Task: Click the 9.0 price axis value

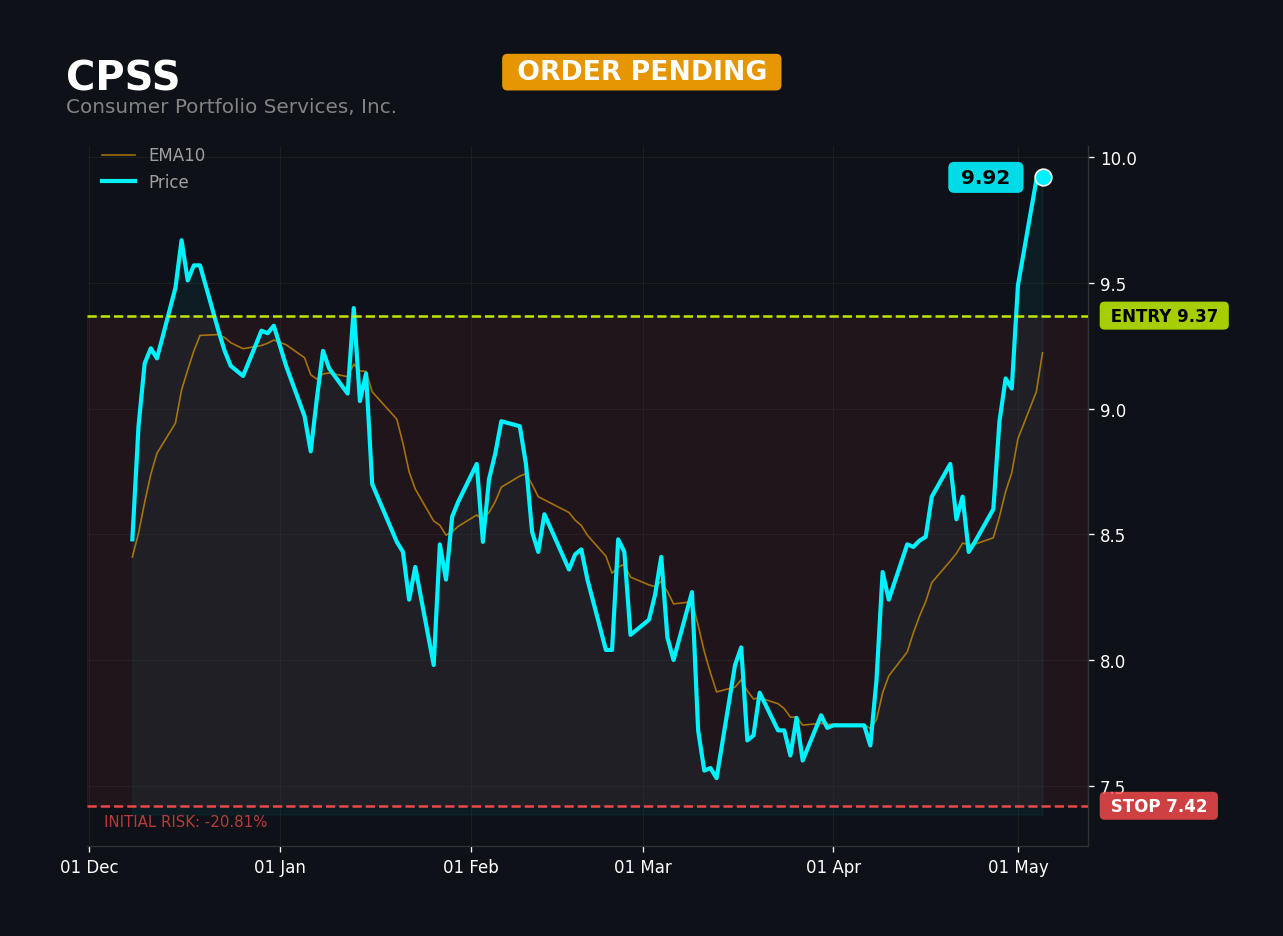Action: click(x=1114, y=410)
